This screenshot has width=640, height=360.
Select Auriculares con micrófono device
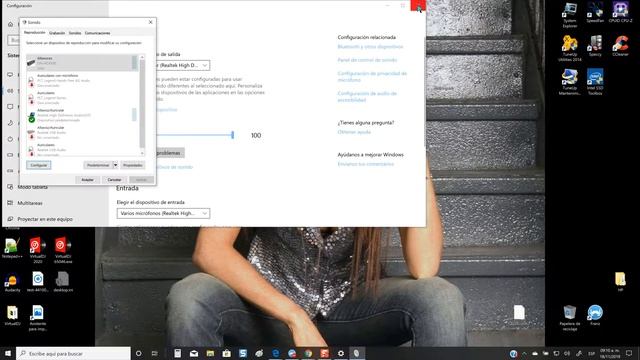pos(82,80)
